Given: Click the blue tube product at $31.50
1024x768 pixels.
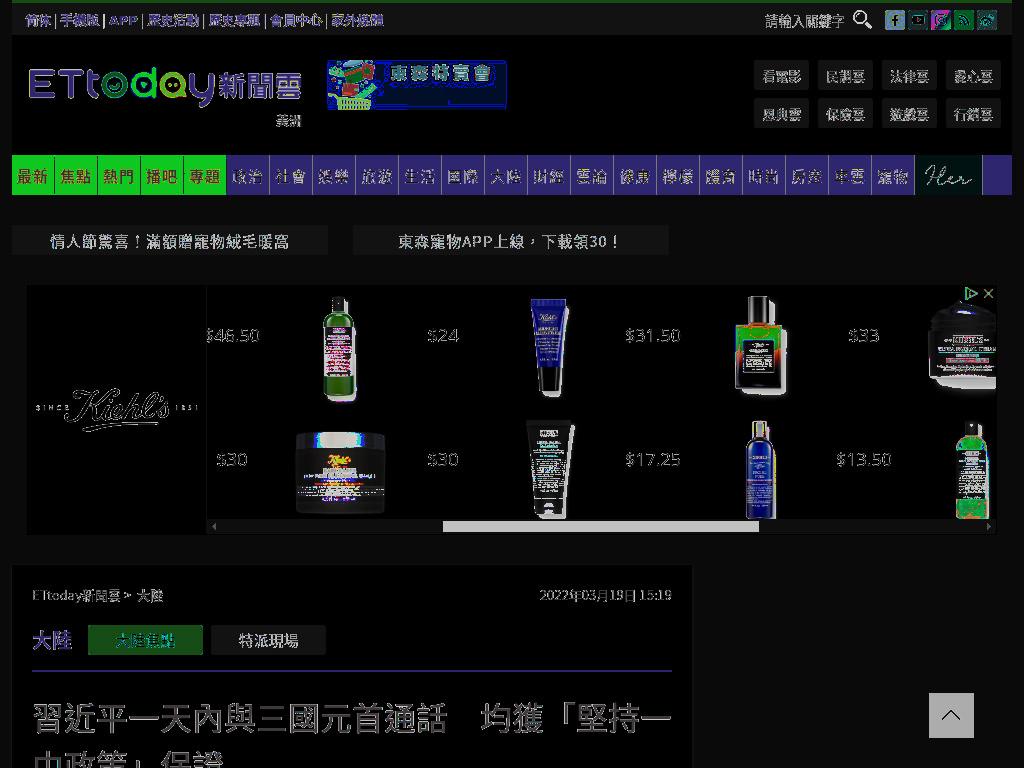Looking at the screenshot, I should pyautogui.click(x=549, y=346).
